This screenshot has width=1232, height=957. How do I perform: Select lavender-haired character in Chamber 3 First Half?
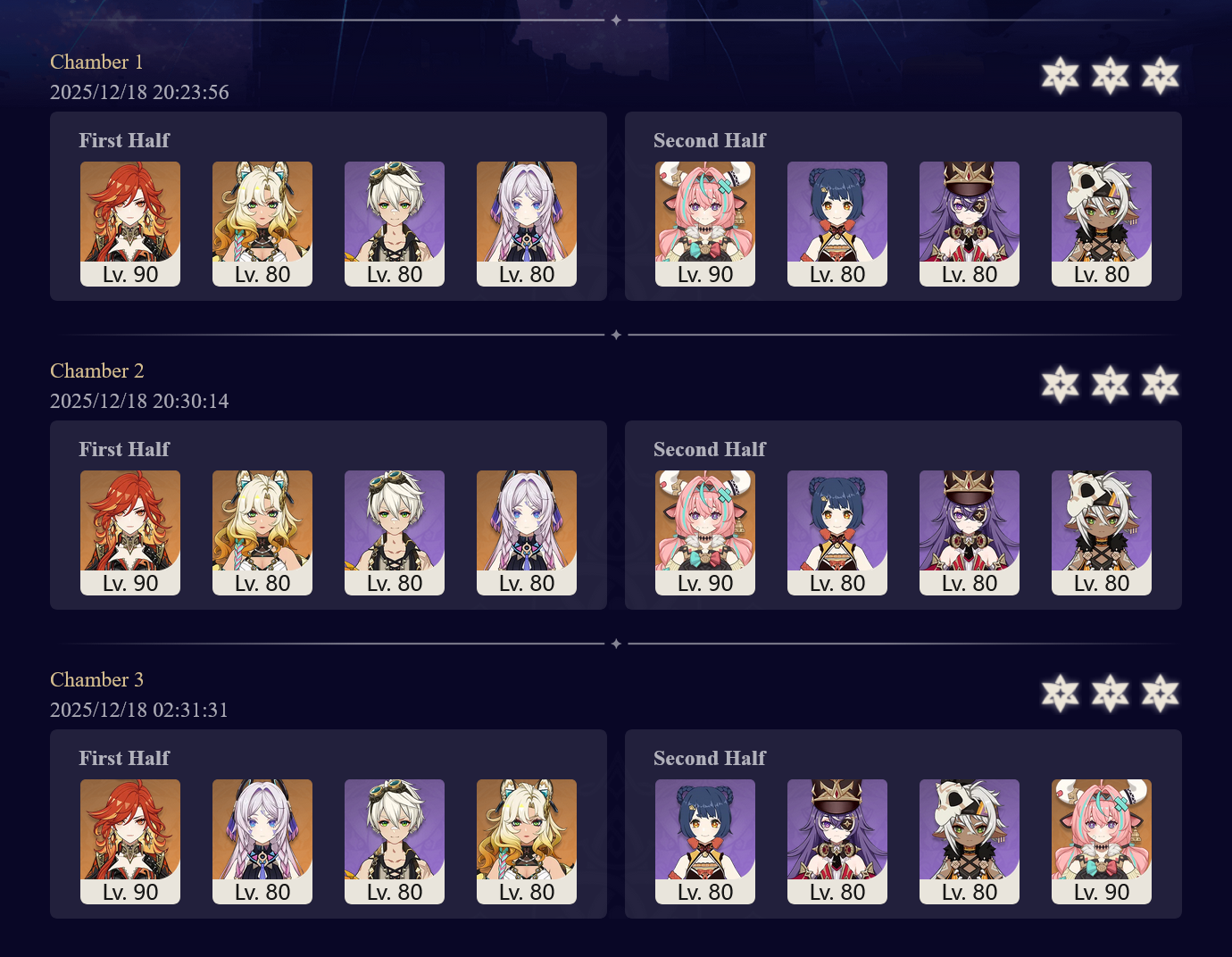[262, 842]
